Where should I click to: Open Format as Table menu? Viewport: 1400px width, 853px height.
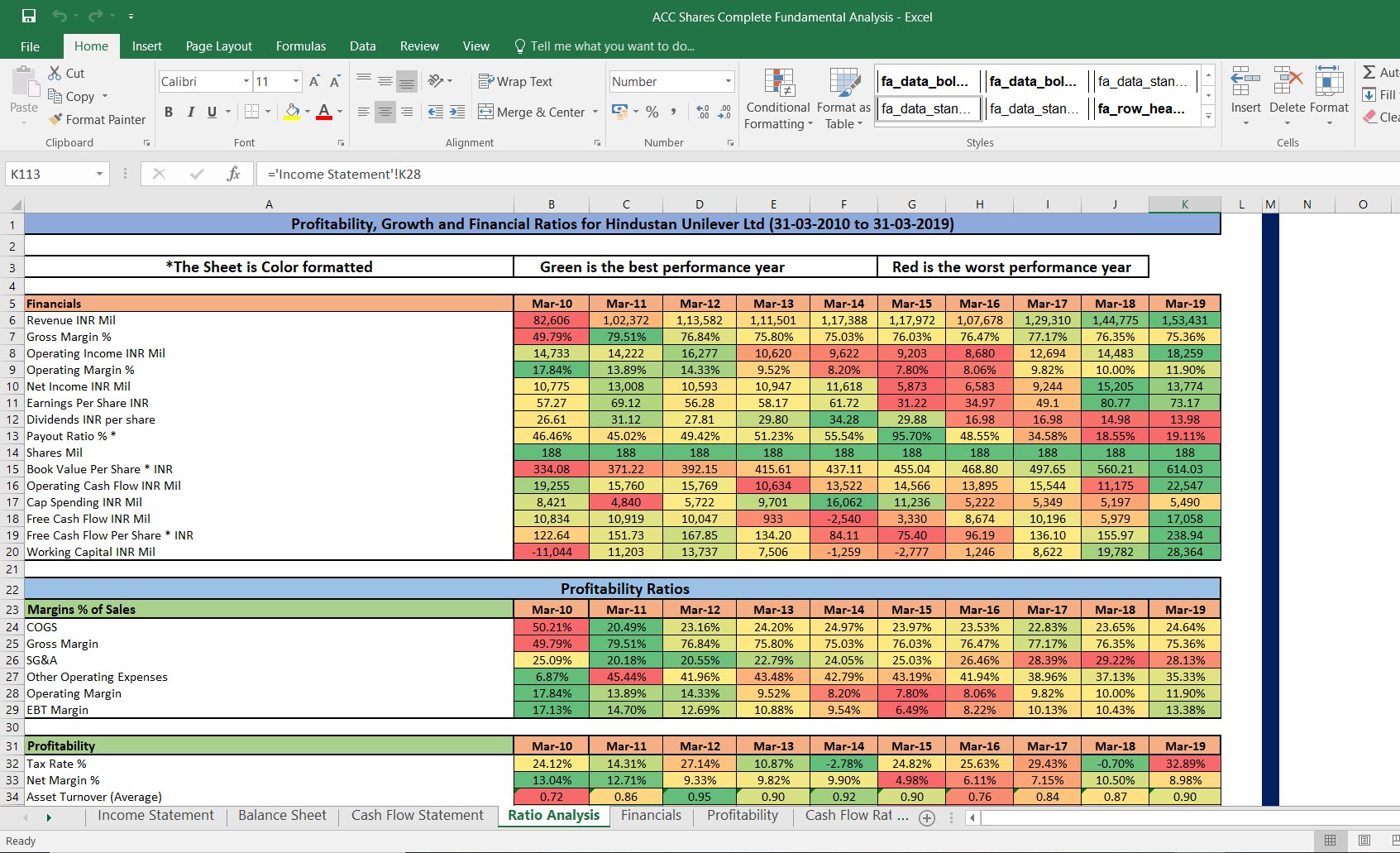pos(843,98)
